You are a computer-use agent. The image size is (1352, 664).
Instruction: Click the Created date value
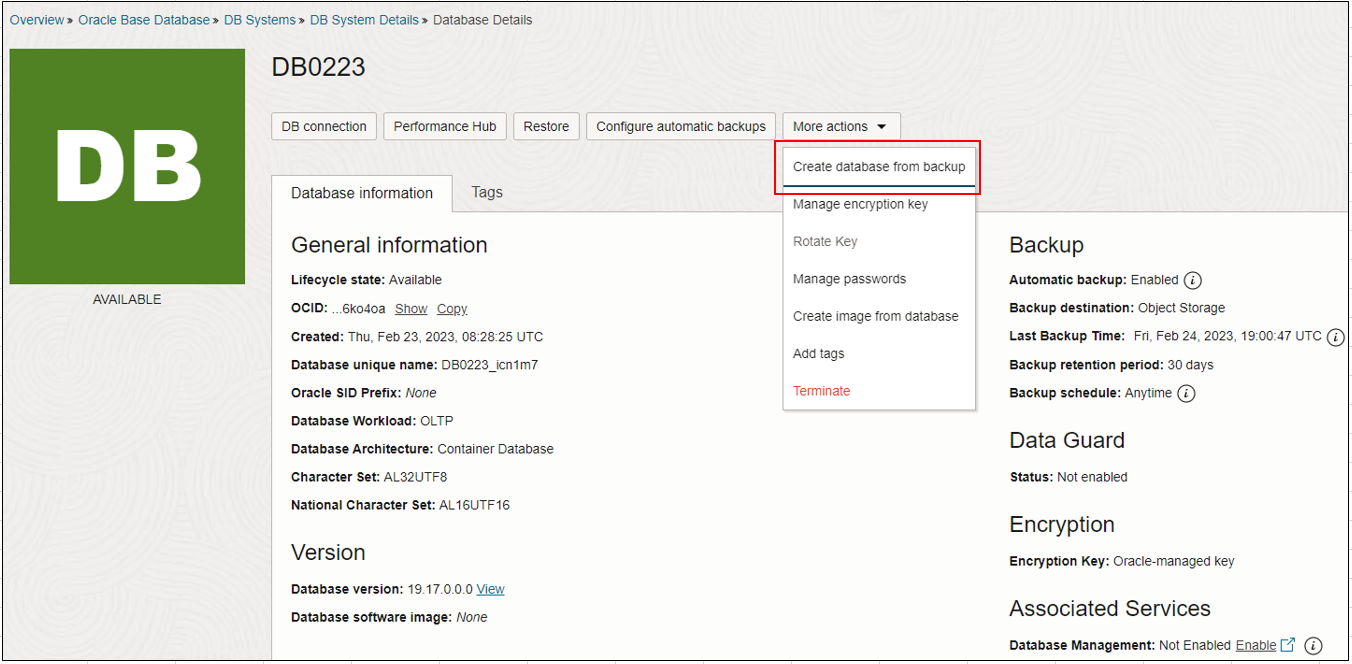click(445, 337)
